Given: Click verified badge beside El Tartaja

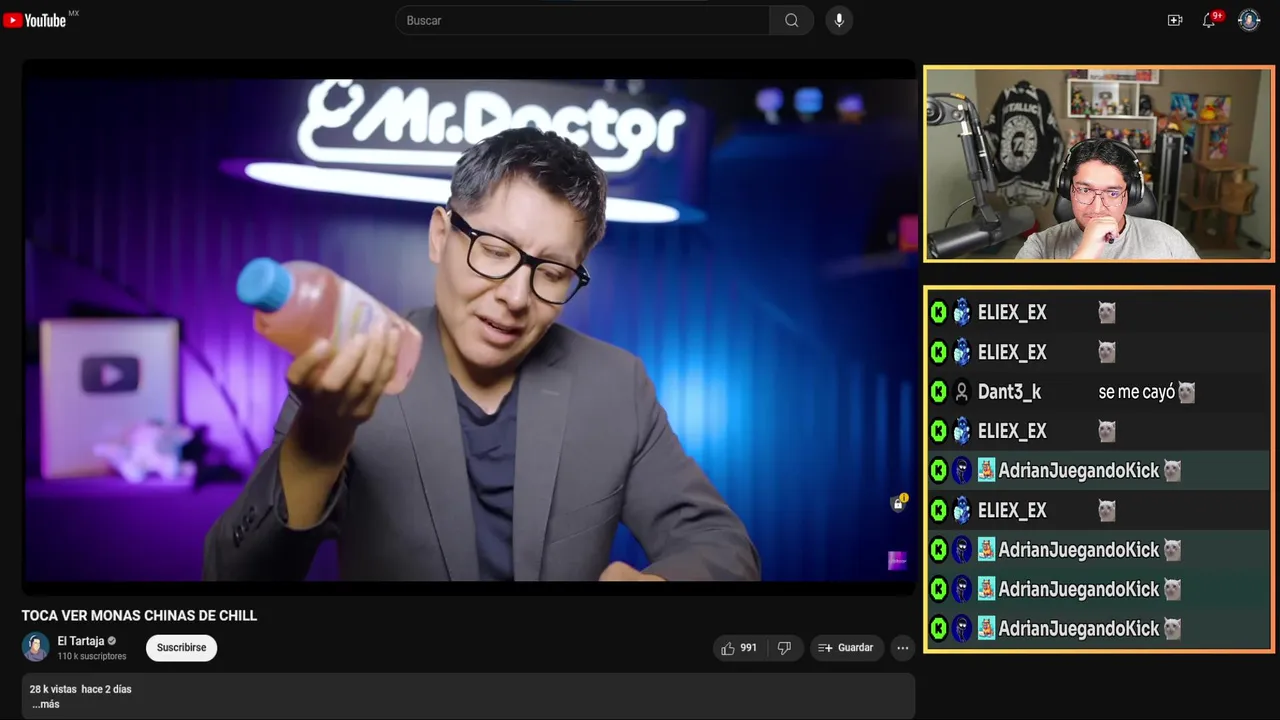Looking at the screenshot, I should (x=112, y=641).
